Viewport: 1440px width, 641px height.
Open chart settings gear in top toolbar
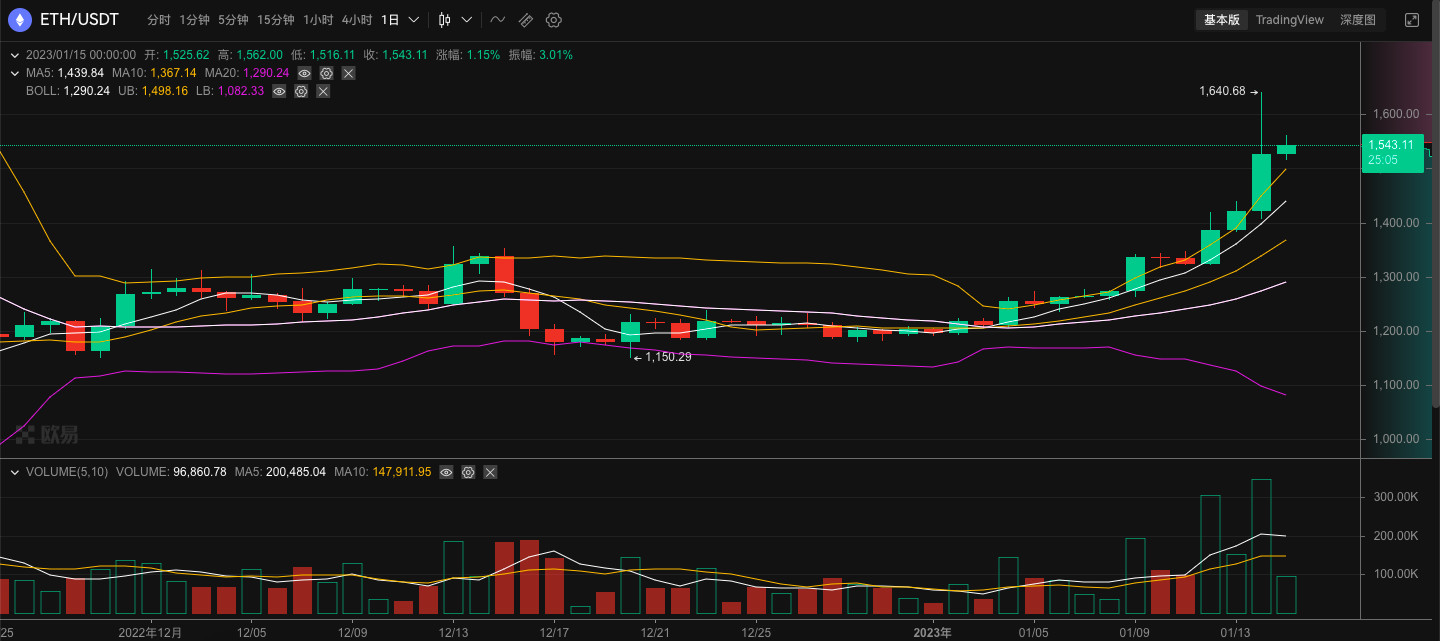click(553, 20)
